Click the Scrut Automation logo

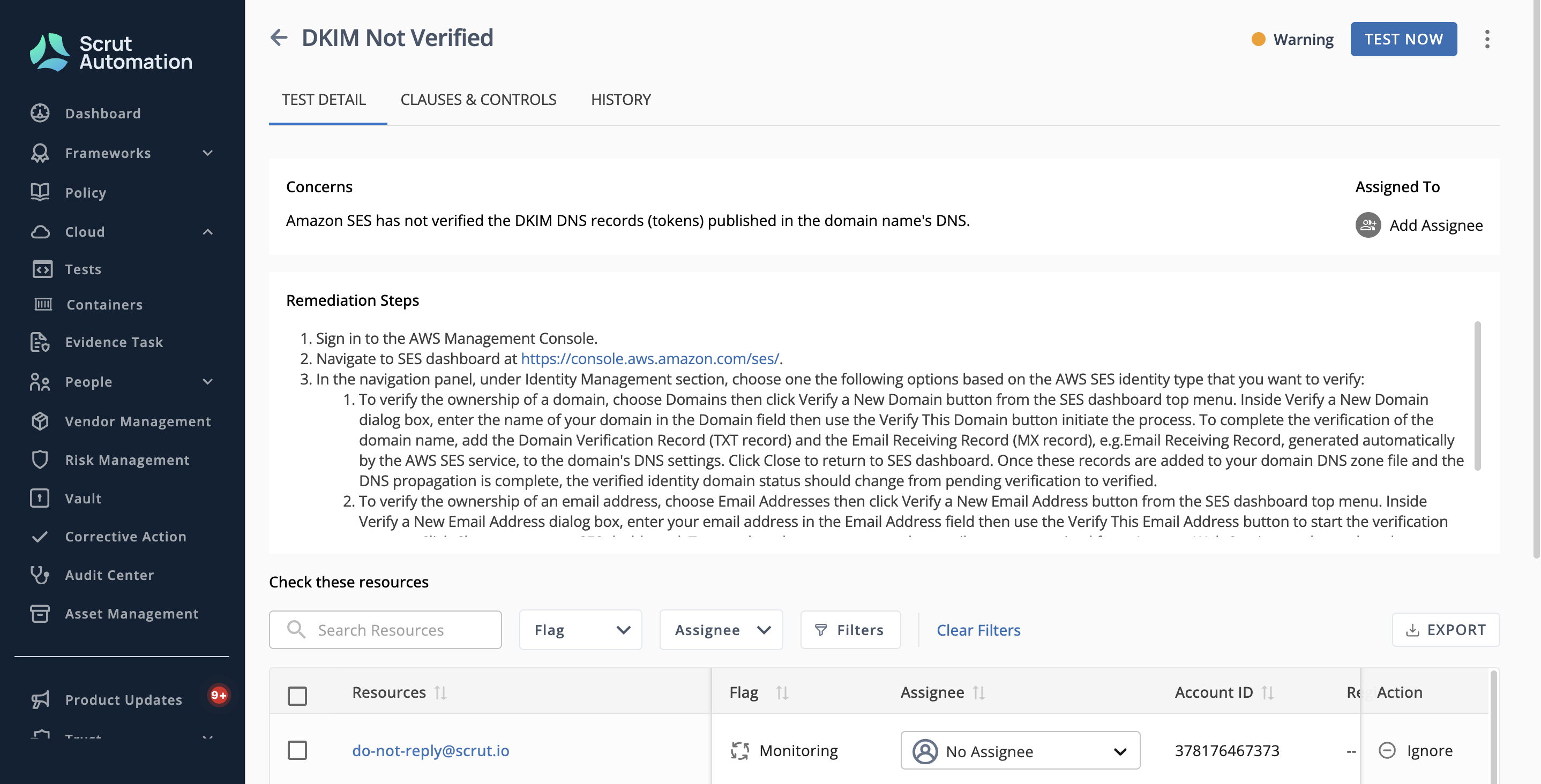[x=111, y=52]
